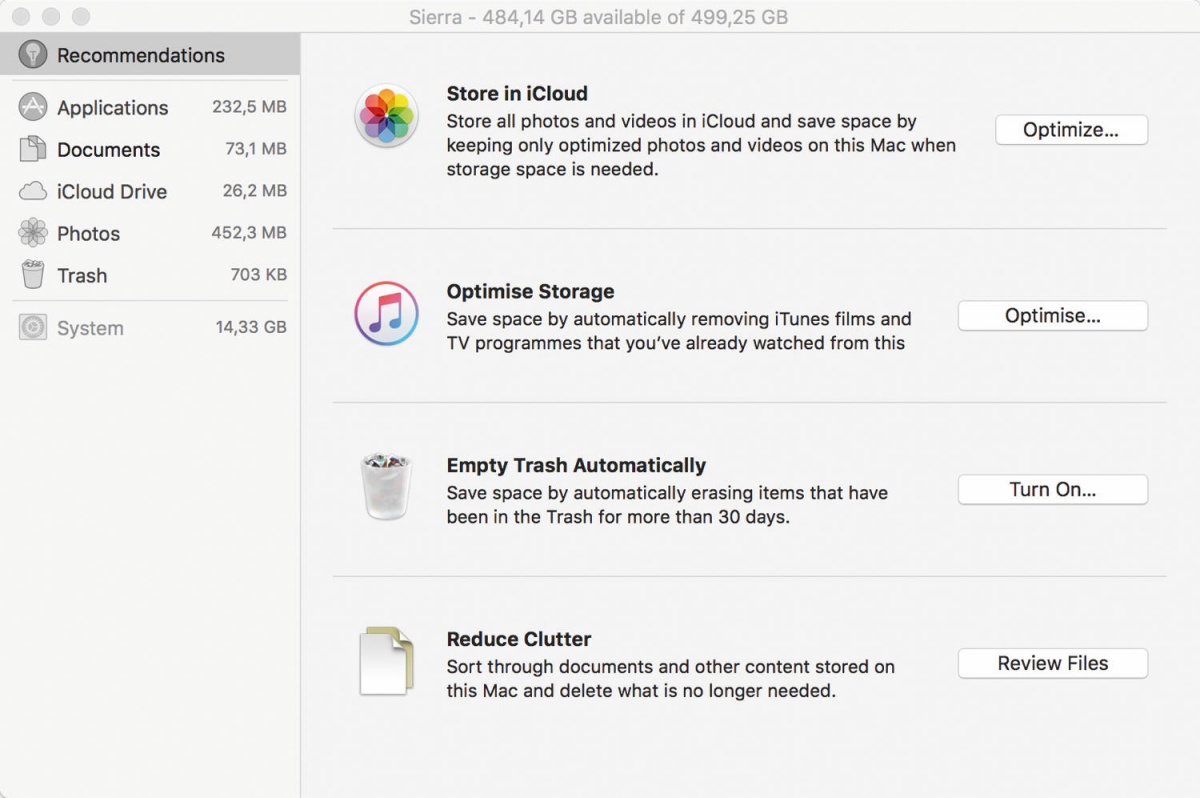Click the Photos flower sidebar icon
The image size is (1200, 798).
pyautogui.click(x=33, y=233)
